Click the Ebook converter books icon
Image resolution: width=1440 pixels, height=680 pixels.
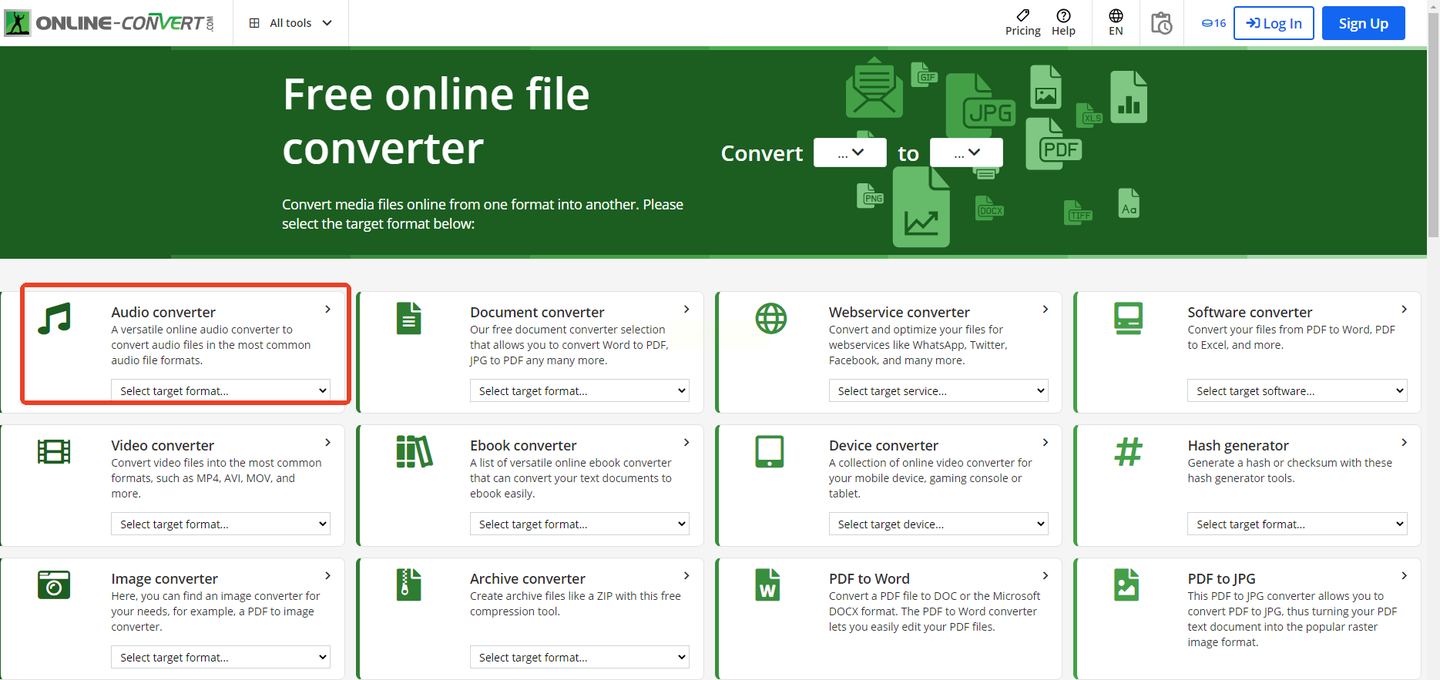[x=413, y=451]
